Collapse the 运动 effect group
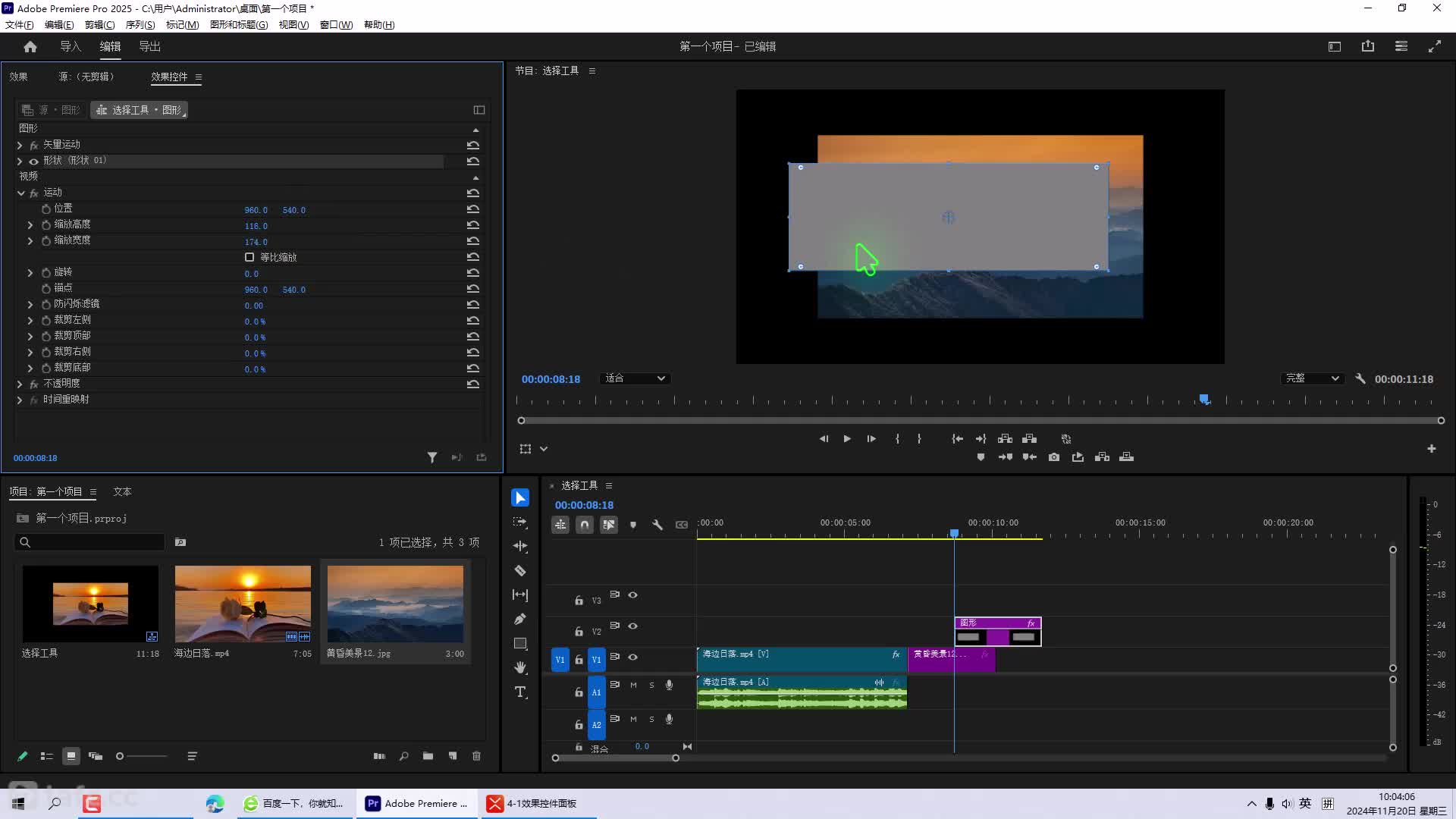This screenshot has width=1456, height=819. [20, 193]
